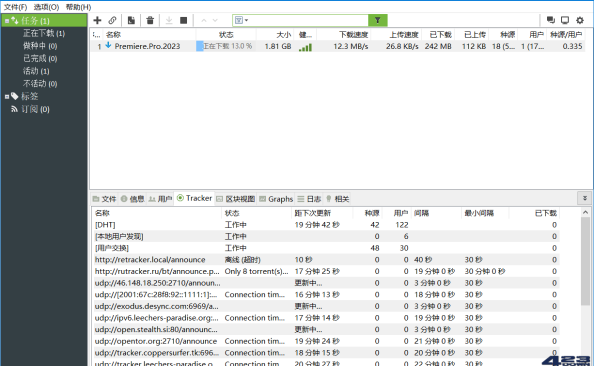The height and width of the screenshot is (366, 594).
Task: Select 不活动 (0) in sidebar
Action: (x=40, y=83)
